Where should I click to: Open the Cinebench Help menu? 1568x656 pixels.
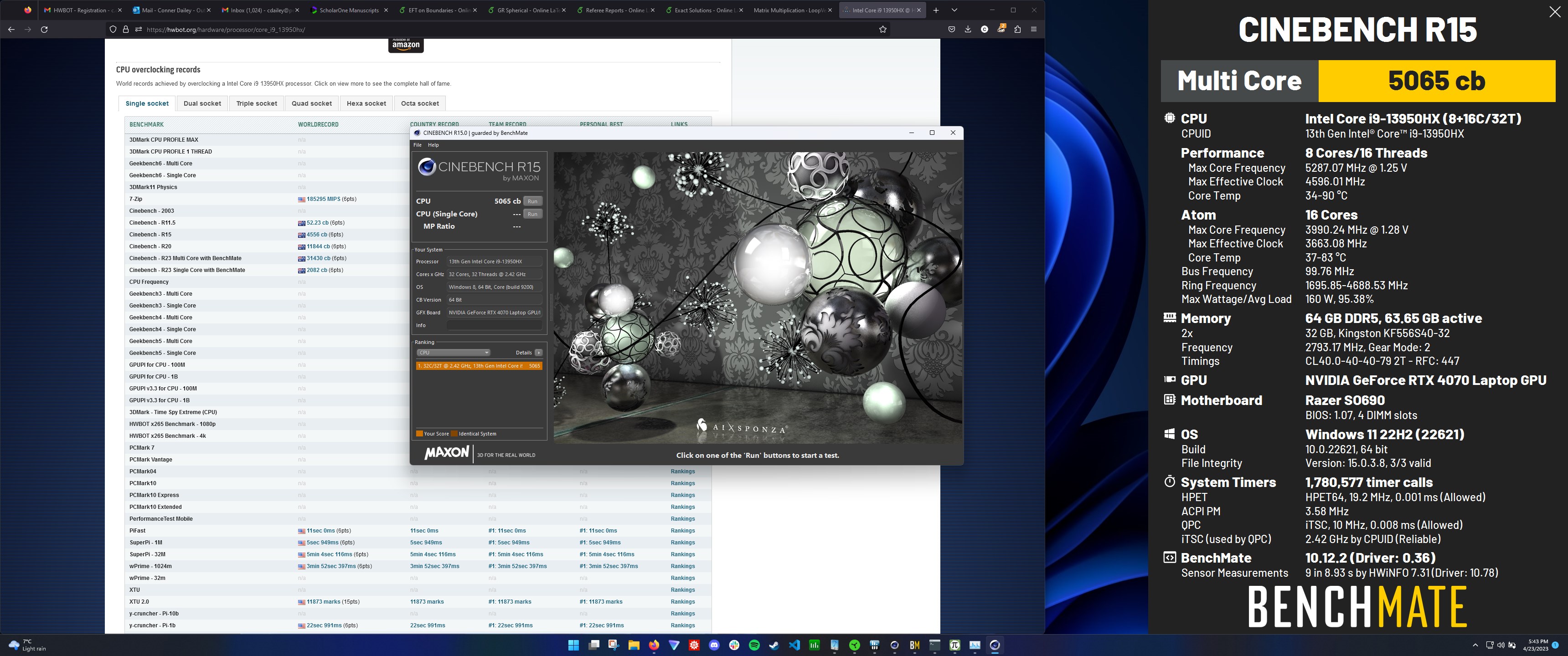coord(433,145)
